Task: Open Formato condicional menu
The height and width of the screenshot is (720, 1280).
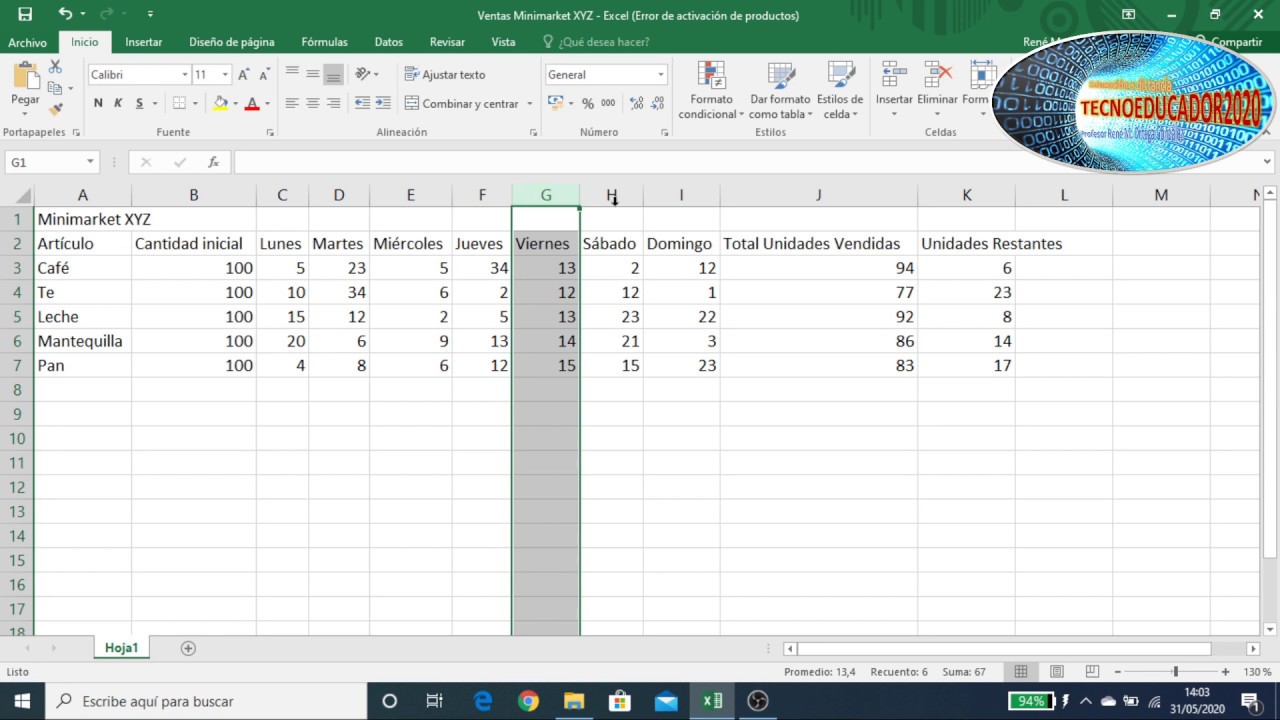Action: coord(711,90)
